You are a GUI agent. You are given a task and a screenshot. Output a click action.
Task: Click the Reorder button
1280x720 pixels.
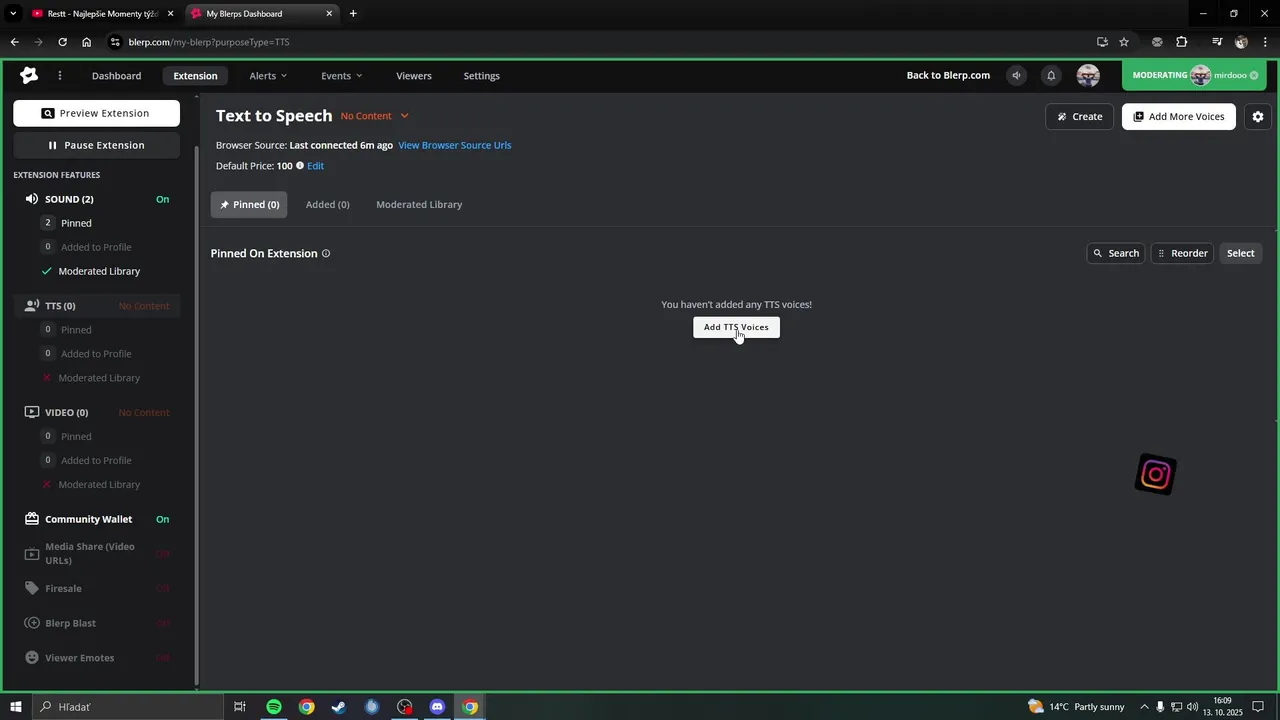click(x=1182, y=253)
